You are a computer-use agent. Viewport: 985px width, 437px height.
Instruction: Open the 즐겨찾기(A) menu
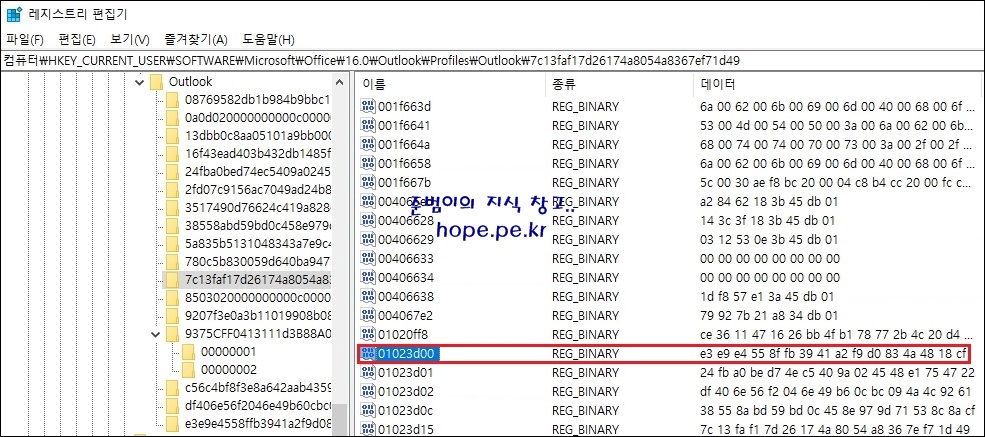[x=195, y=40]
